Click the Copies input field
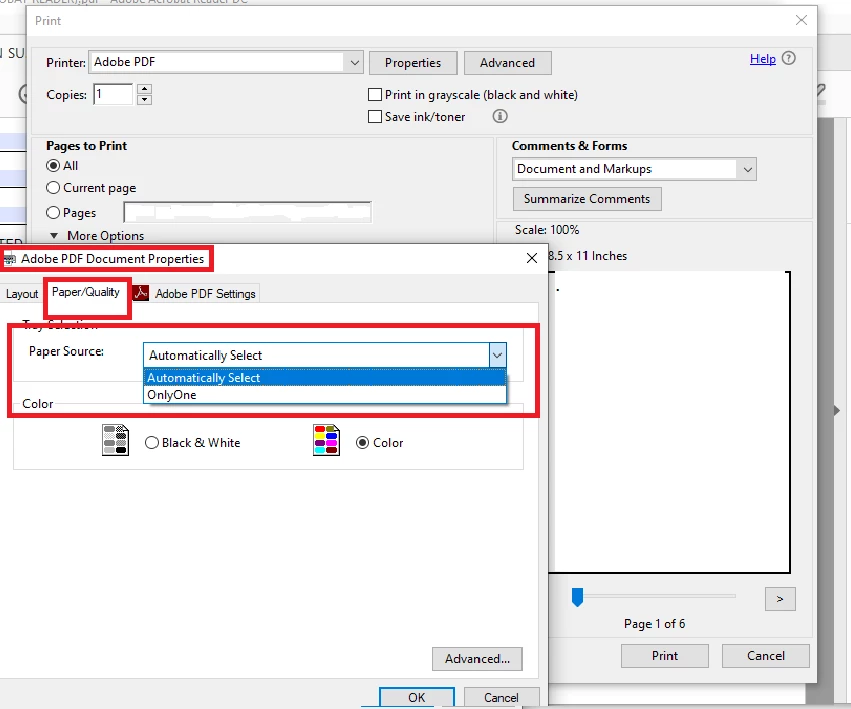The height and width of the screenshot is (709, 851). (x=113, y=94)
